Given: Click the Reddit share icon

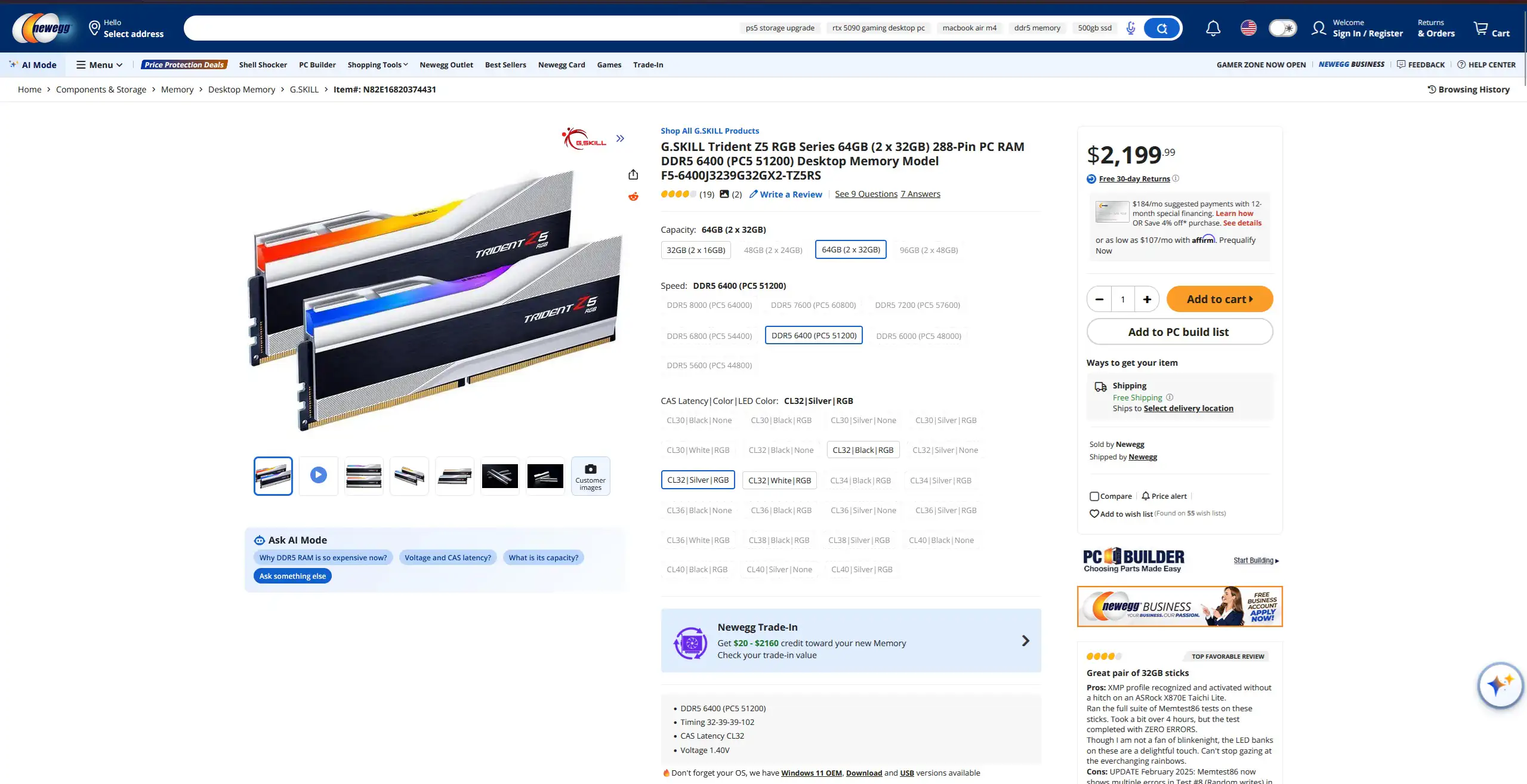Looking at the screenshot, I should (x=633, y=196).
